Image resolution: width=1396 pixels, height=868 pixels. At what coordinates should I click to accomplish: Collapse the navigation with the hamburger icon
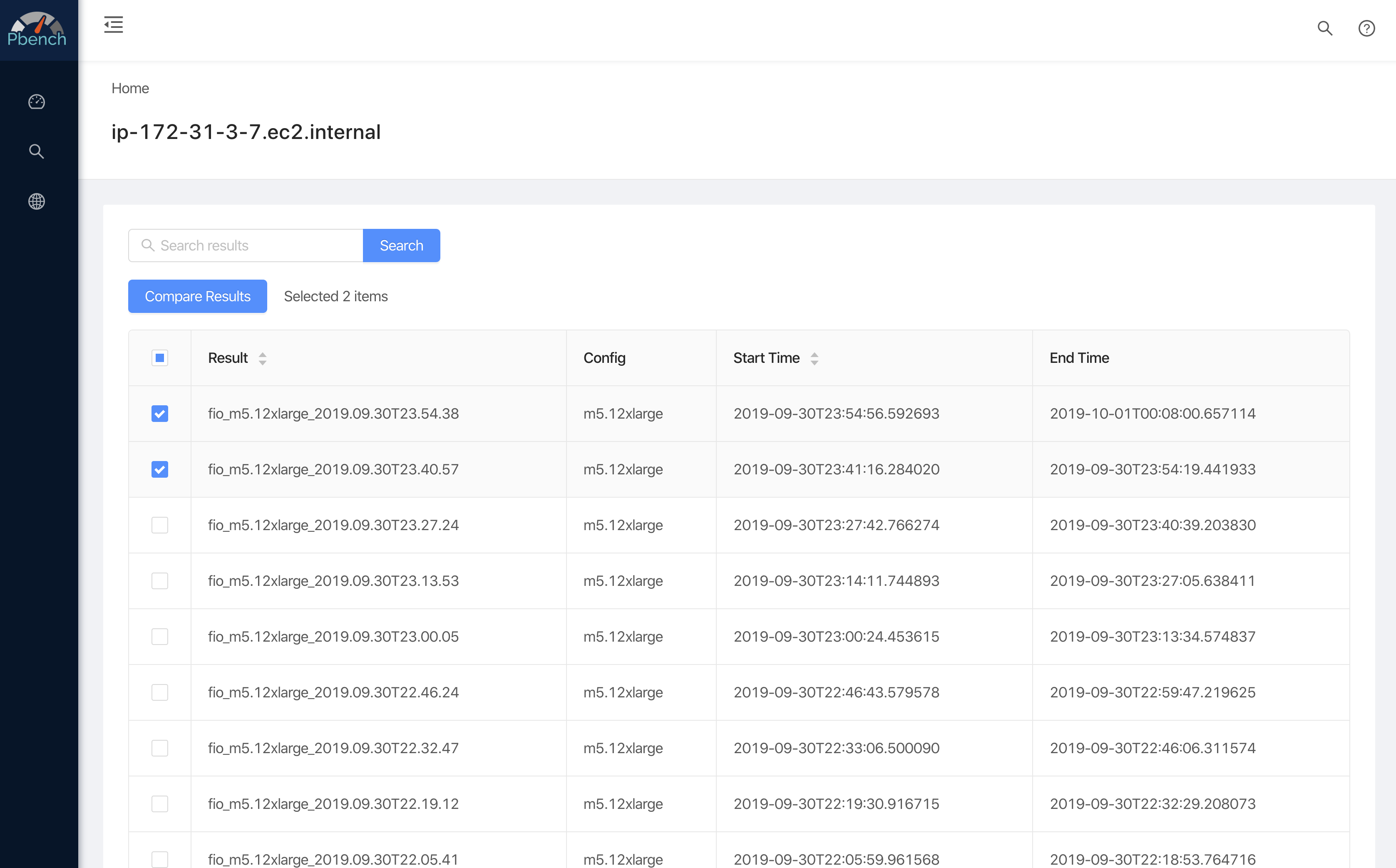(x=113, y=25)
